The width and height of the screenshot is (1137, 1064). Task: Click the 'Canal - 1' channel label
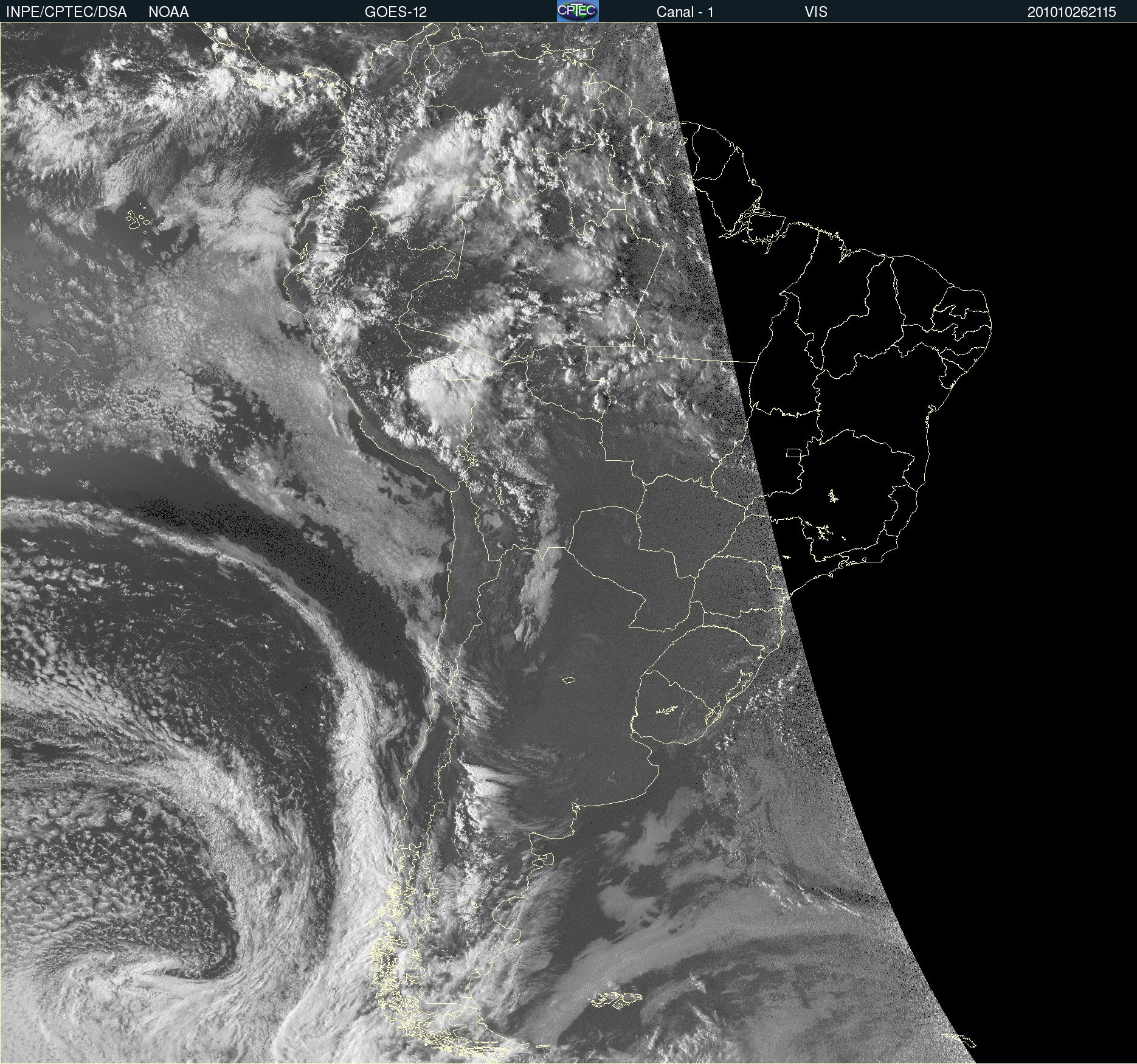coord(685,12)
